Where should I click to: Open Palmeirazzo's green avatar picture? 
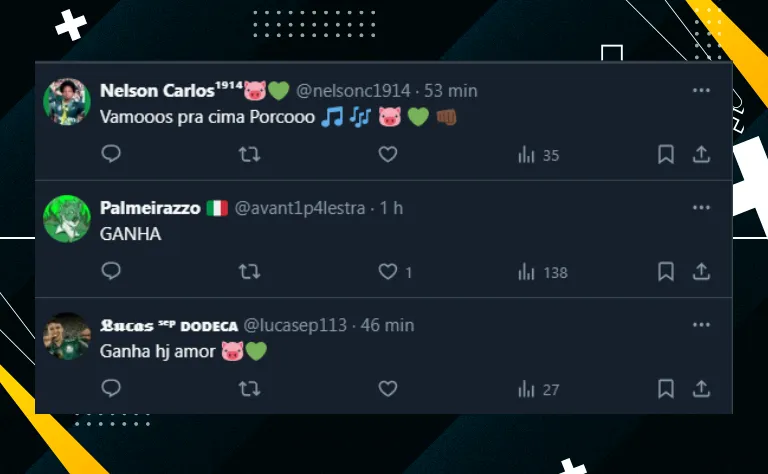pos(67,218)
